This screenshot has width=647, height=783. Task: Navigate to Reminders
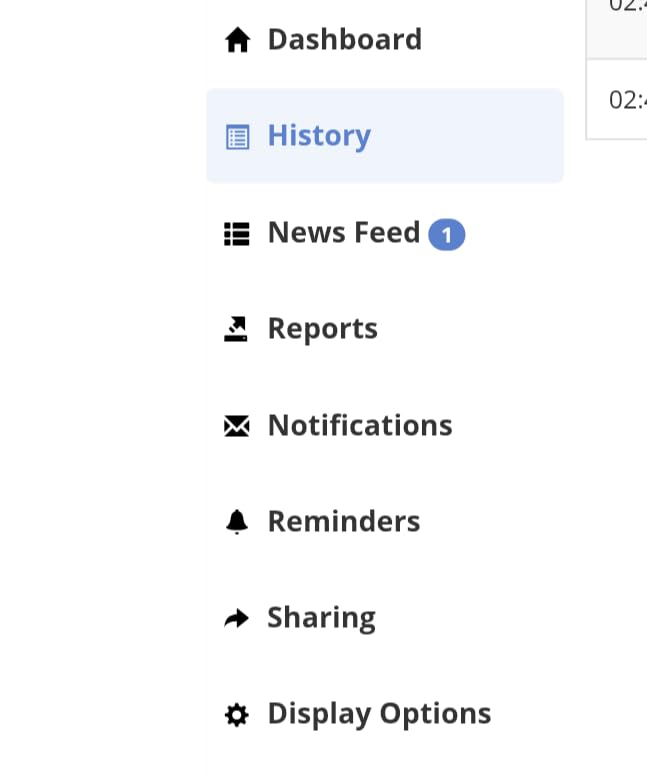[x=344, y=521]
